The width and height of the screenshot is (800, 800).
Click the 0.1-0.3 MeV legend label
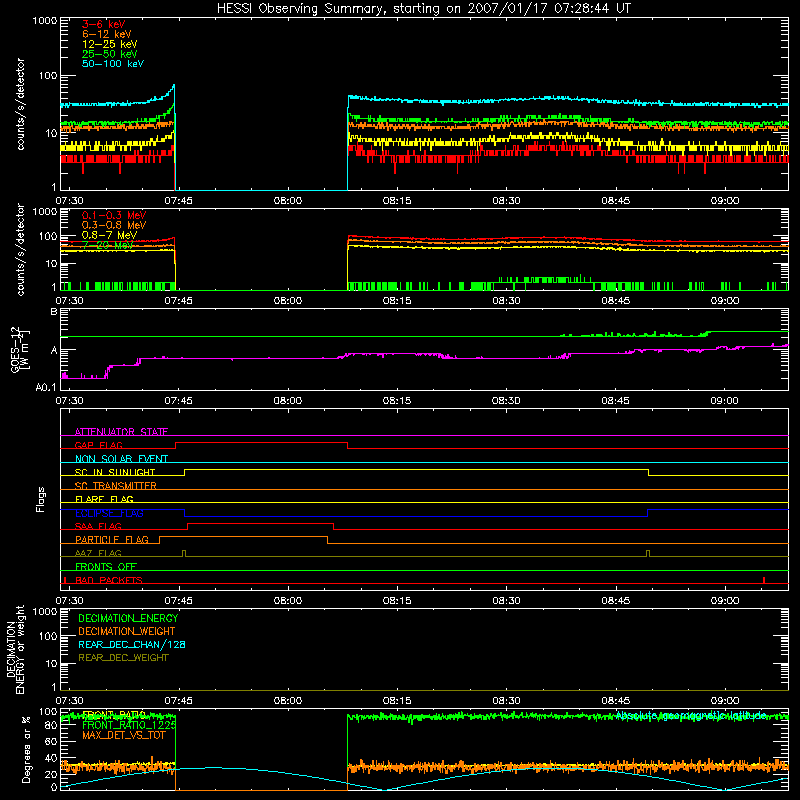tap(114, 215)
